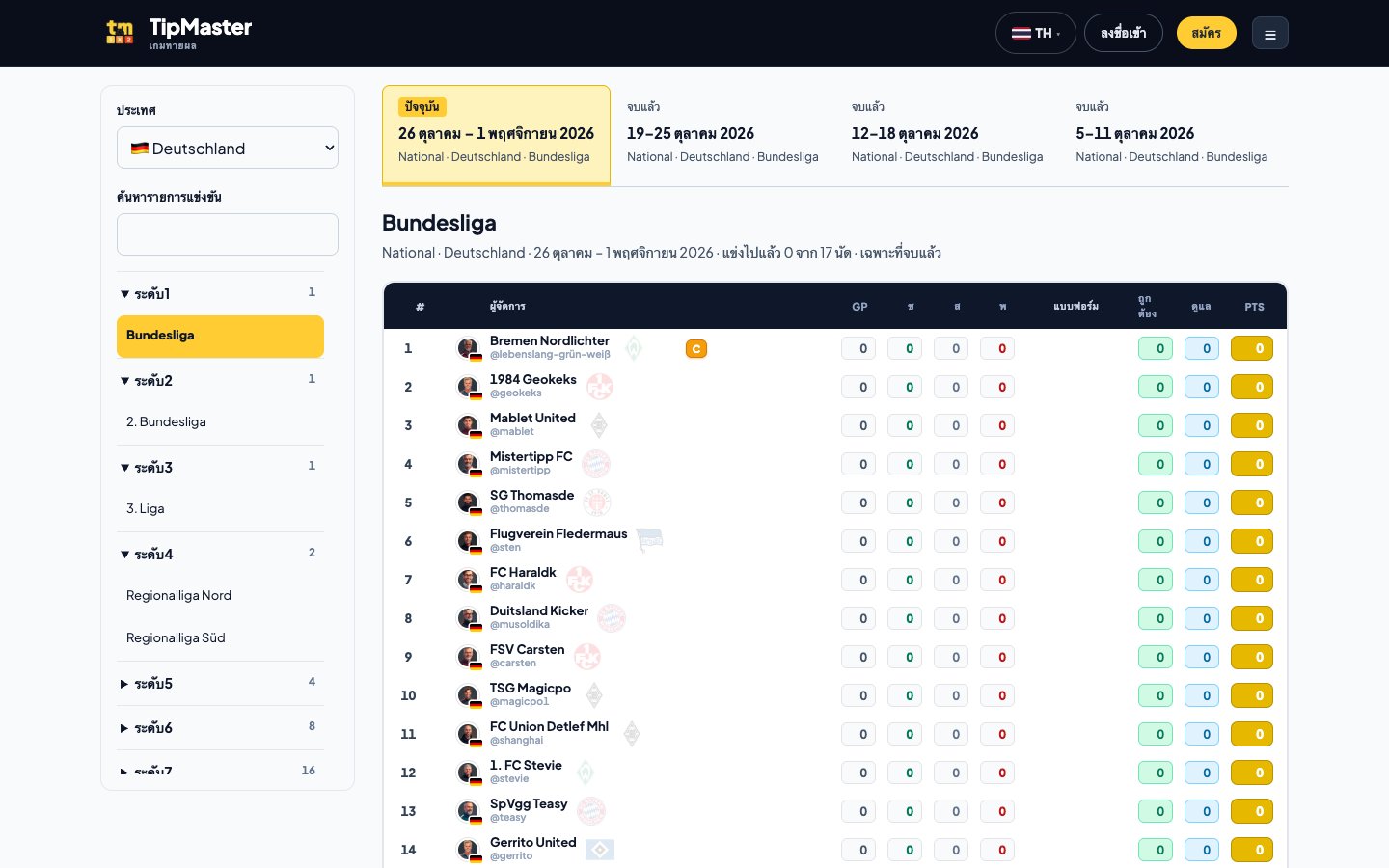Click the manager name 1. FC Stevie
1389x868 pixels.
[x=526, y=765]
